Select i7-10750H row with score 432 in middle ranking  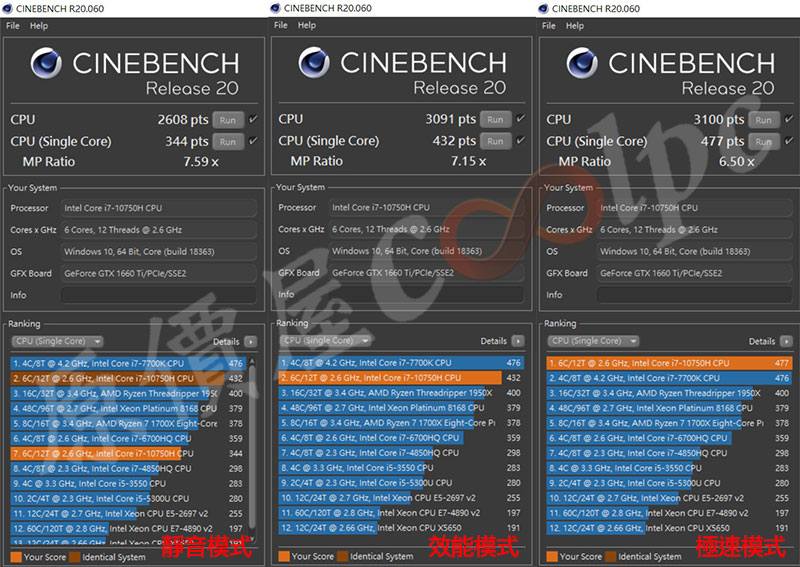coord(401,378)
